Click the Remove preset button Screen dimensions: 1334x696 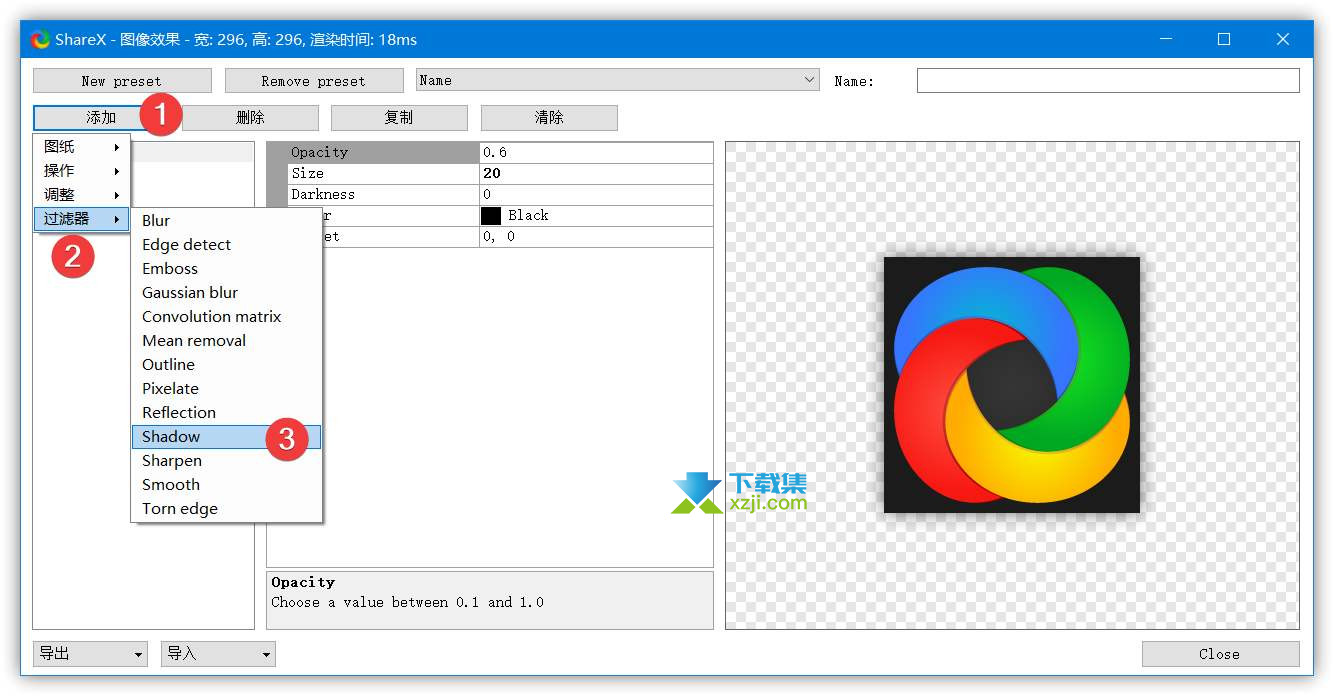(x=314, y=81)
